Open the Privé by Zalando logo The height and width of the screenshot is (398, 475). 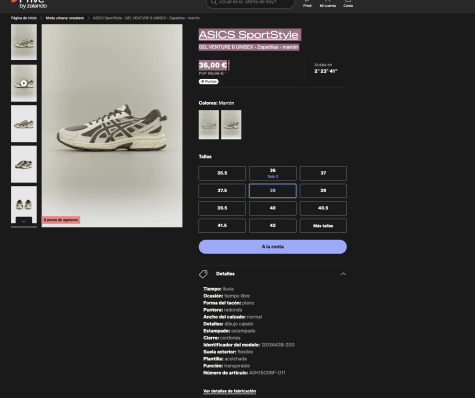(29, 4)
